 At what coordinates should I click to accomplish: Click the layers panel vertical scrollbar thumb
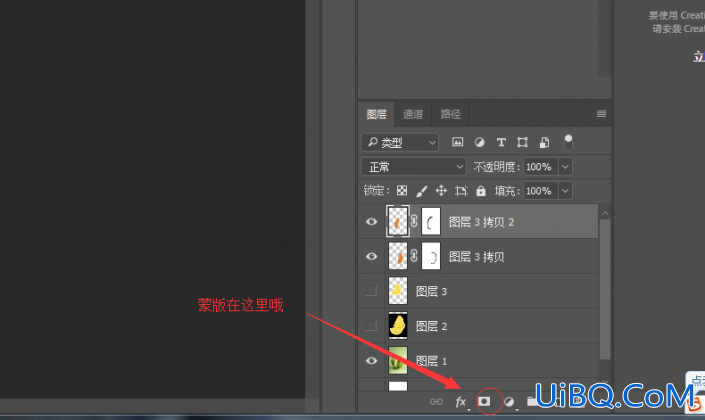pos(605,289)
